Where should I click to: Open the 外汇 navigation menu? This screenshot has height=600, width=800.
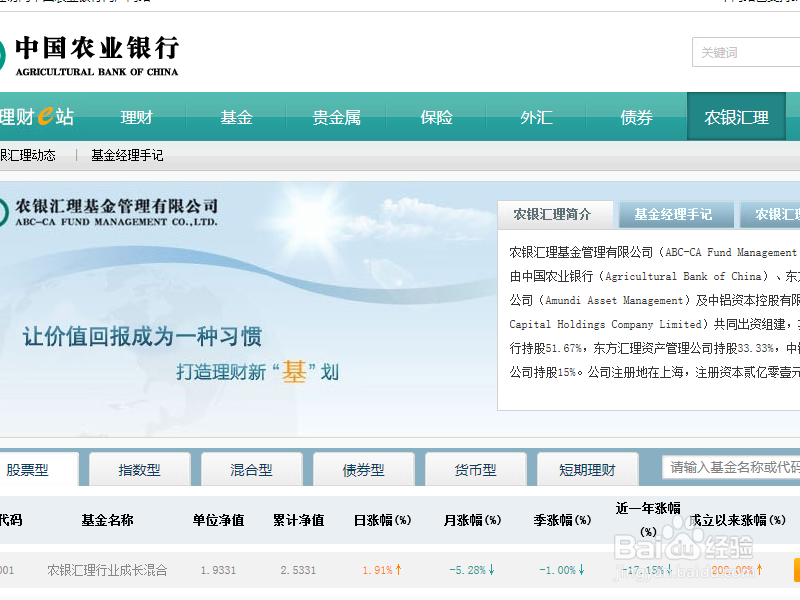pyautogui.click(x=536, y=117)
